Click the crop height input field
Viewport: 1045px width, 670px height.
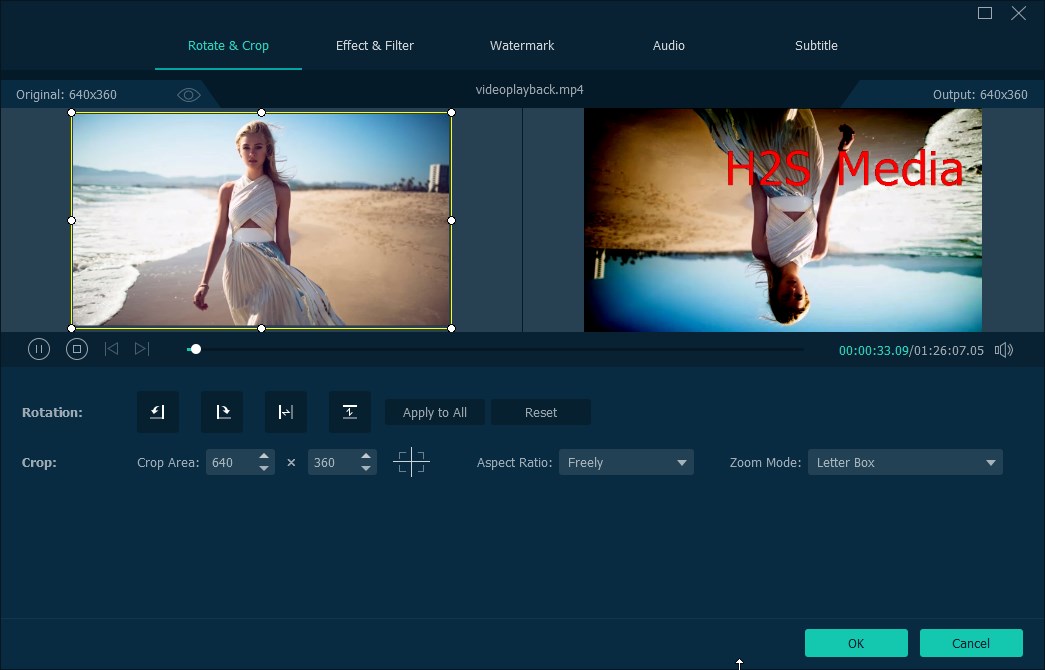click(x=333, y=462)
